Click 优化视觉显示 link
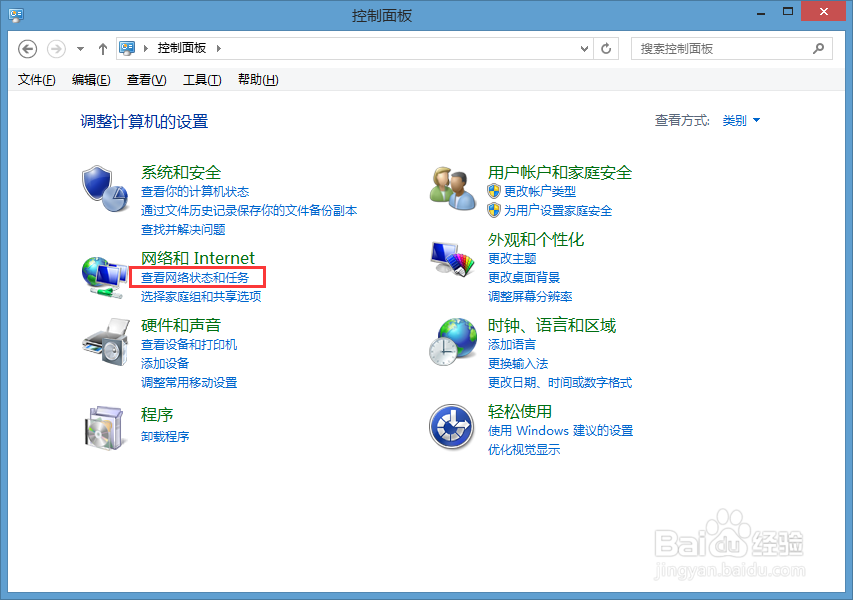Viewport: 853px width, 600px height. click(524, 449)
